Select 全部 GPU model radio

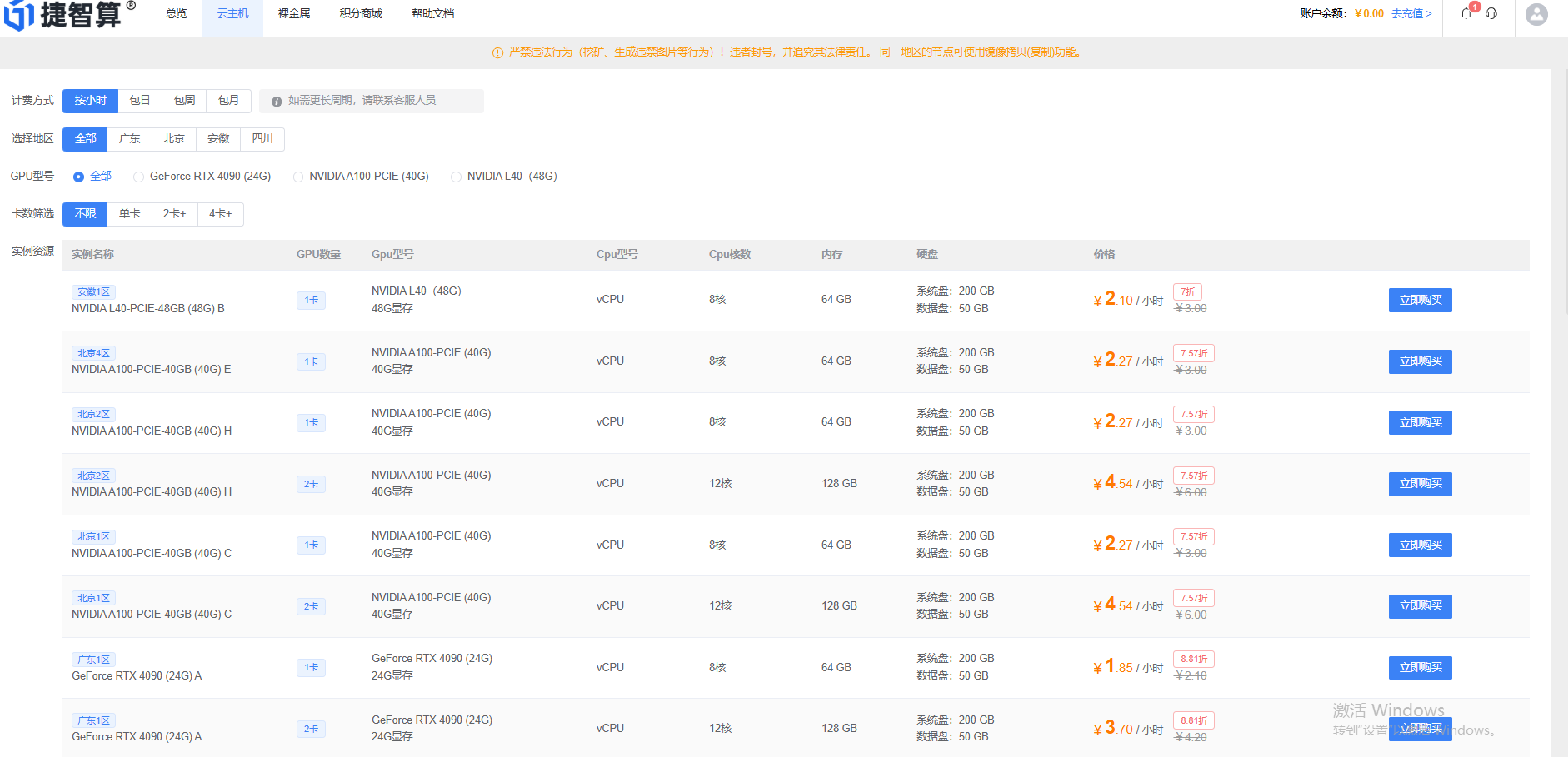click(x=78, y=177)
